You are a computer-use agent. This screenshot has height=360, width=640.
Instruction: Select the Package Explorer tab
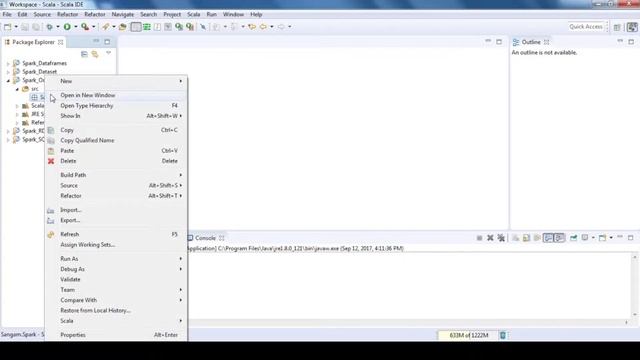(33, 42)
